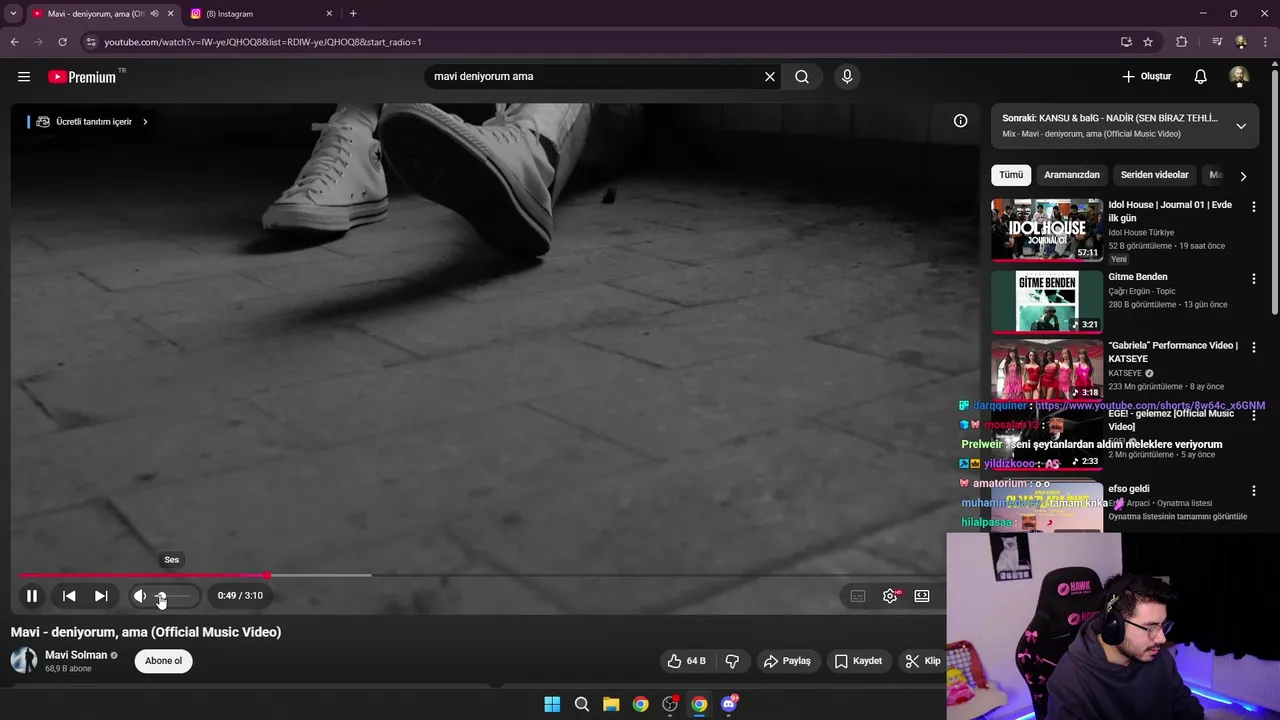Open Mavi Solman channel name link
Screen dimensions: 1280x720
[76, 655]
